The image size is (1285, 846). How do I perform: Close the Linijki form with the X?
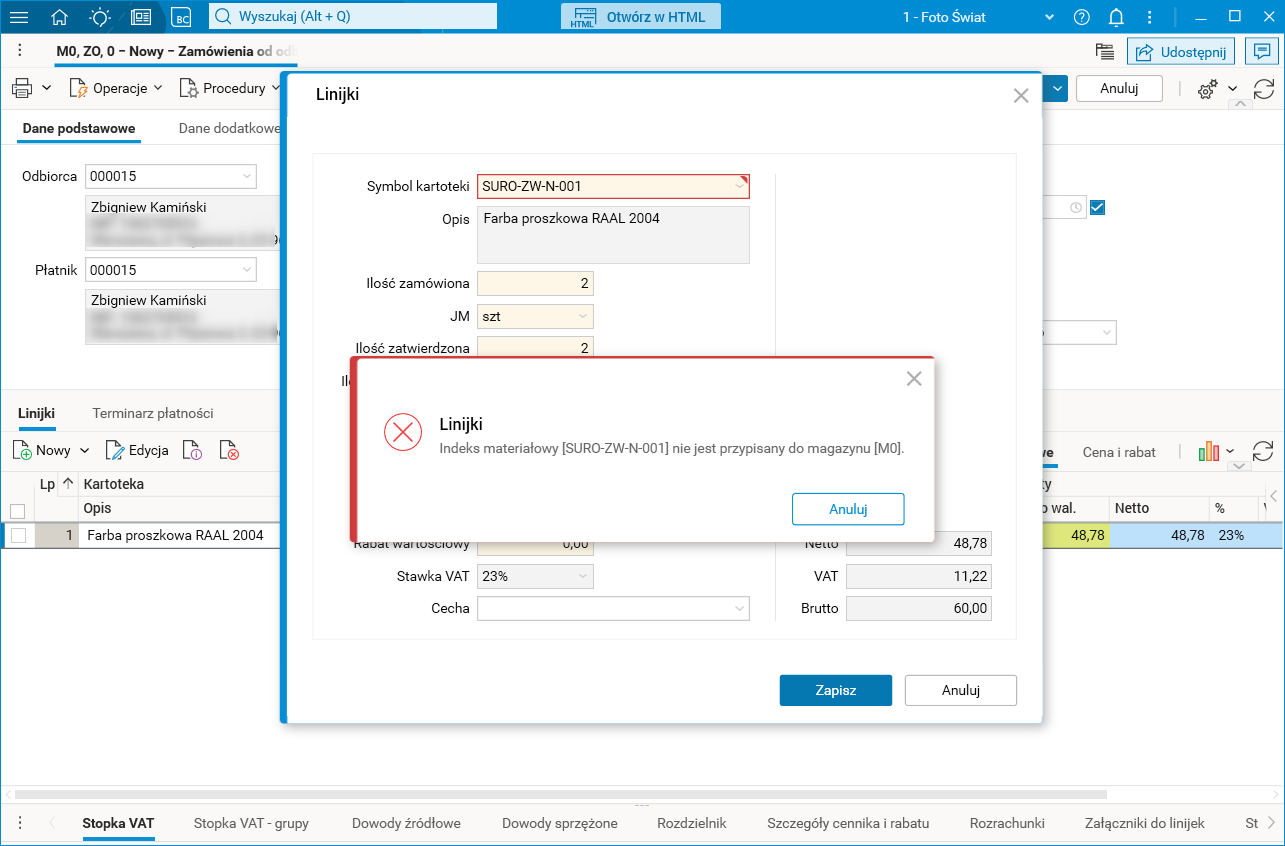1020,95
